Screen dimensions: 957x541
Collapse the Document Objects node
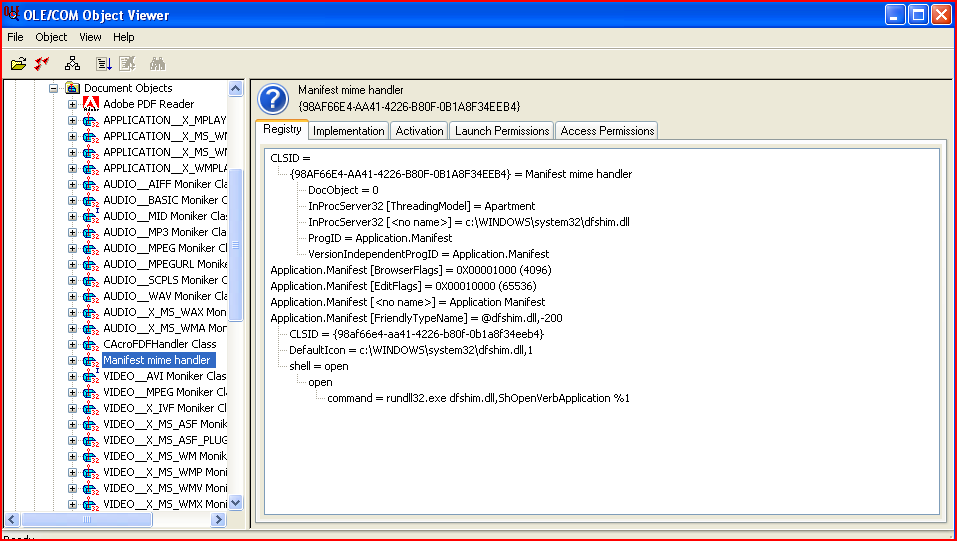(53, 89)
